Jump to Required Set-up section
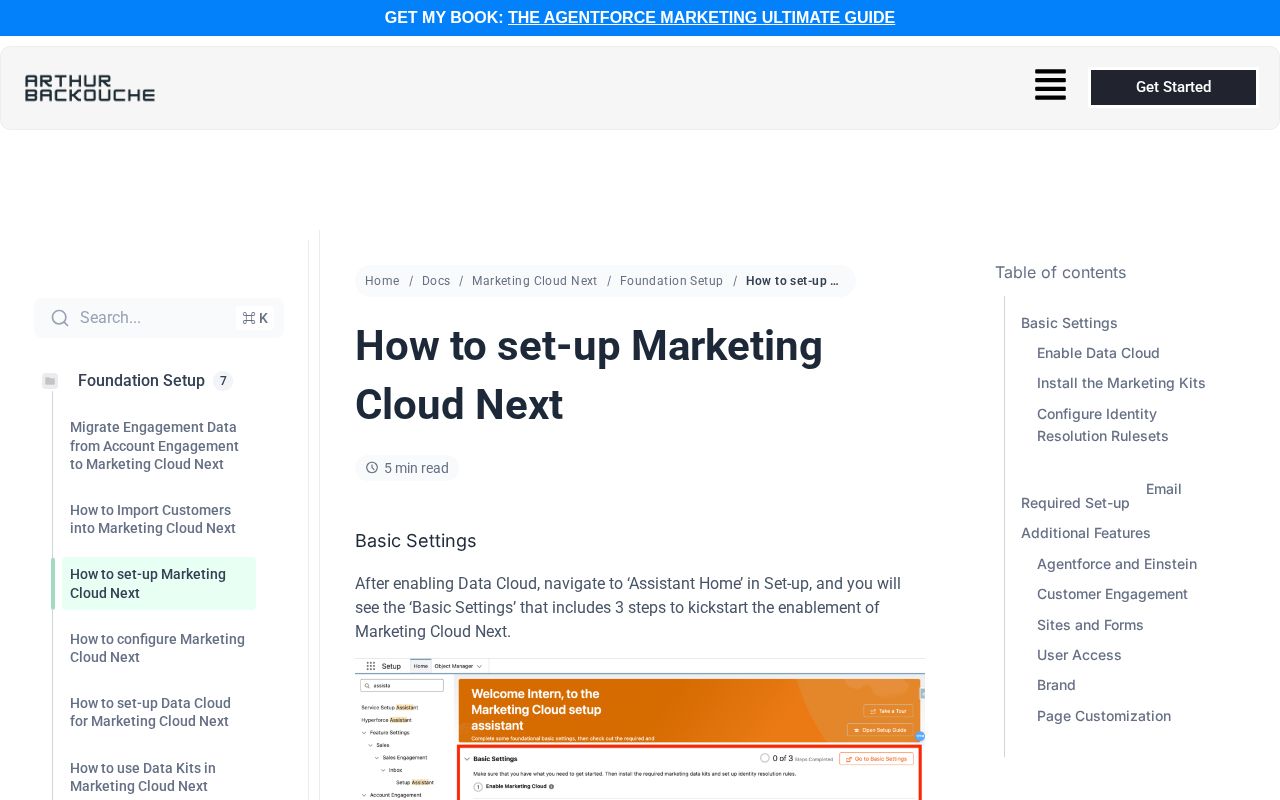 (1075, 503)
